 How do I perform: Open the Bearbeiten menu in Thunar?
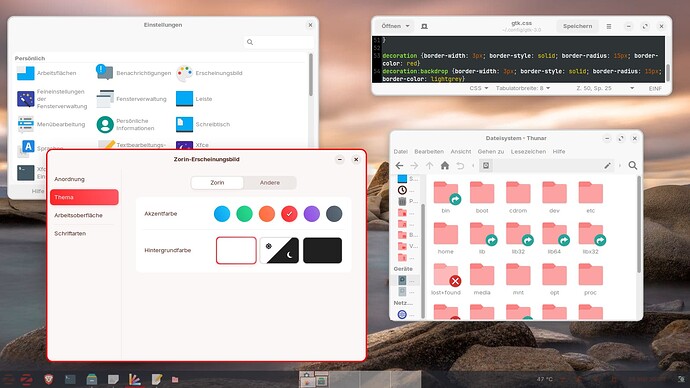tap(429, 151)
